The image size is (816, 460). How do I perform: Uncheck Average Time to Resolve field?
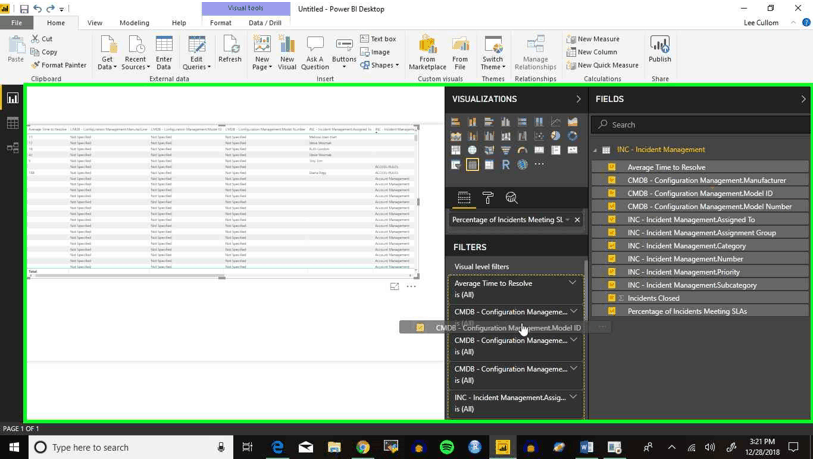point(612,167)
